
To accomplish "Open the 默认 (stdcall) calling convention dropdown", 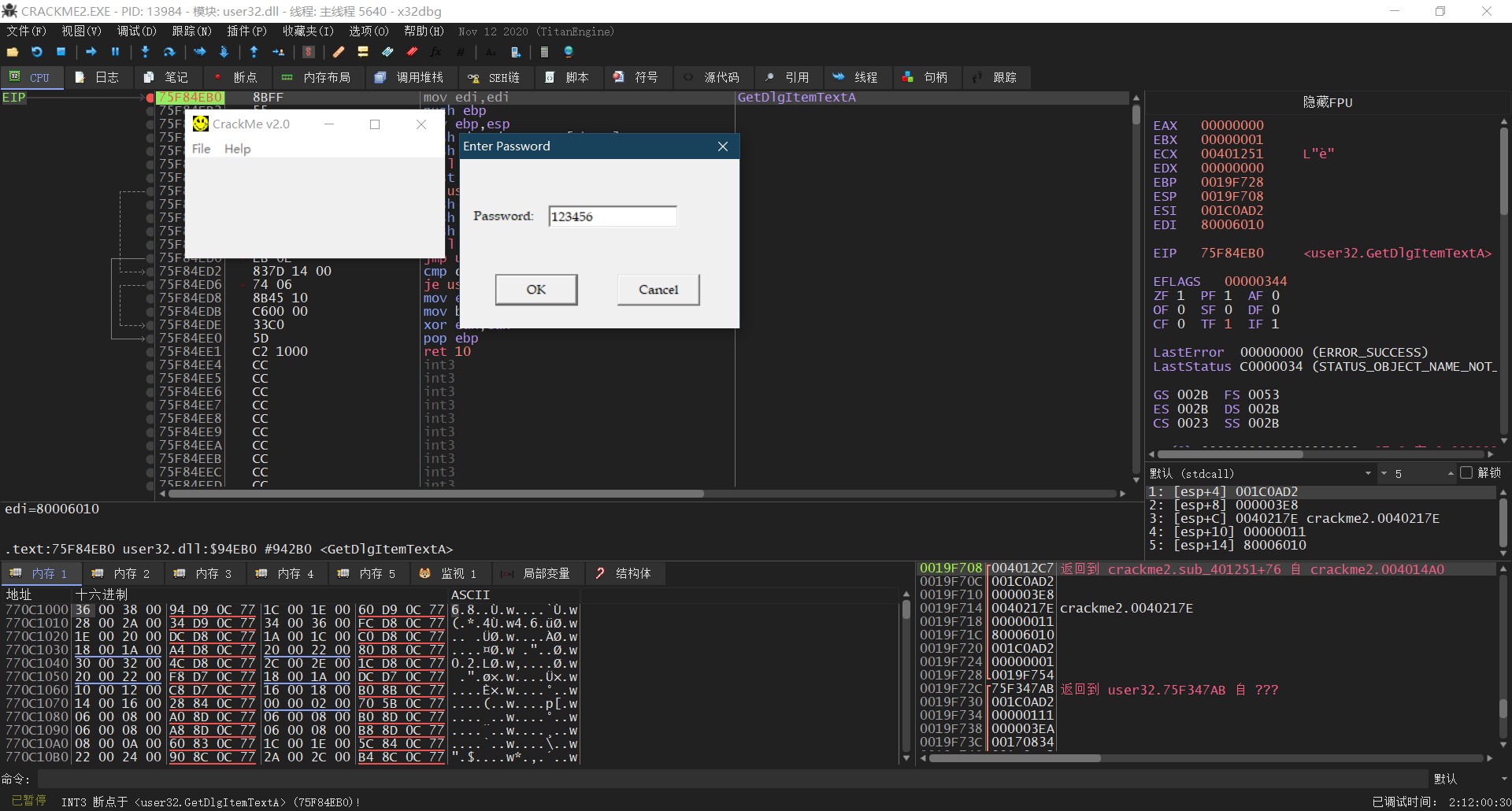I will 1262,473.
